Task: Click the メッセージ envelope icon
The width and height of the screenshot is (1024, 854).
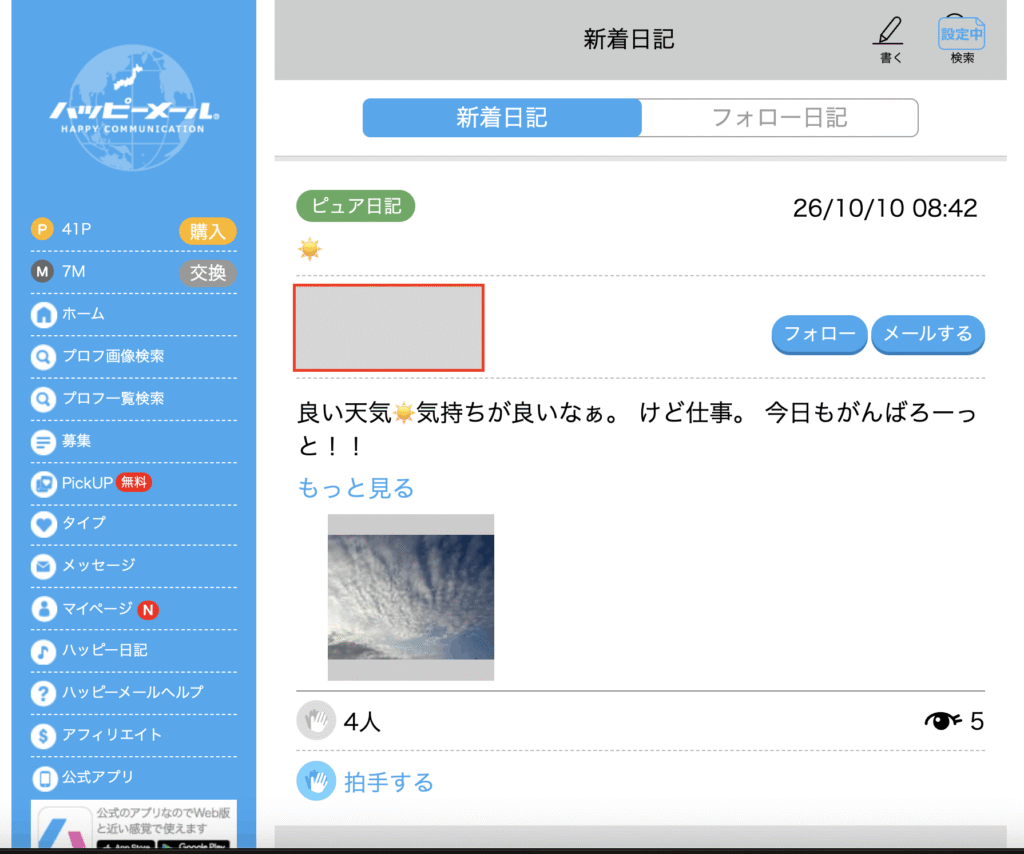Action: 43,566
